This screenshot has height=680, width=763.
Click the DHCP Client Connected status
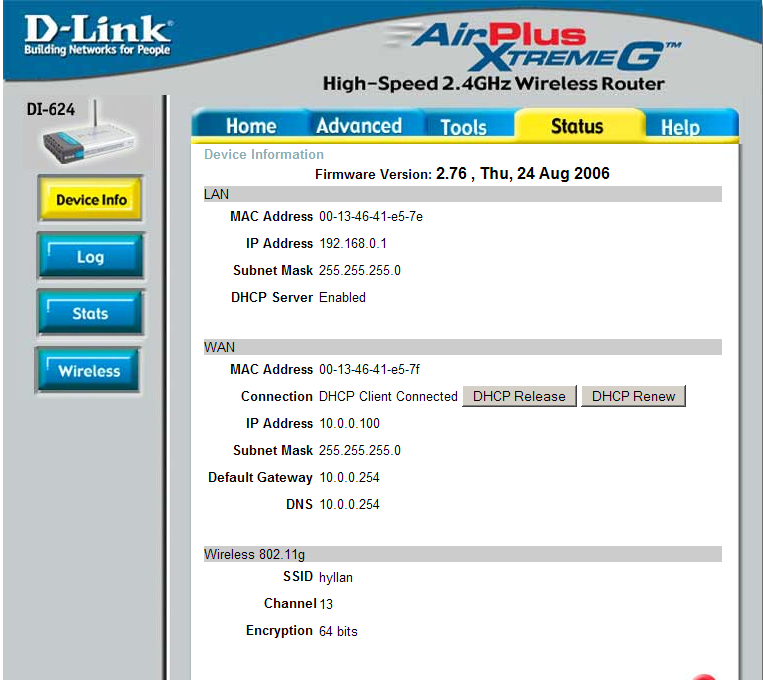[x=388, y=396]
